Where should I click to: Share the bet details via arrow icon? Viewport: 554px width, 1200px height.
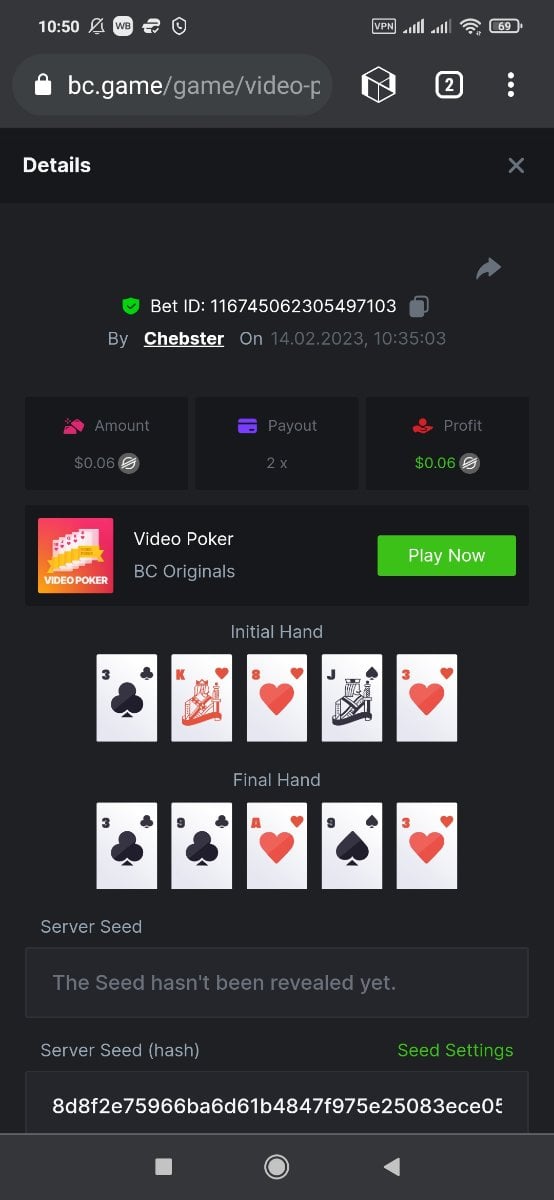pos(488,268)
